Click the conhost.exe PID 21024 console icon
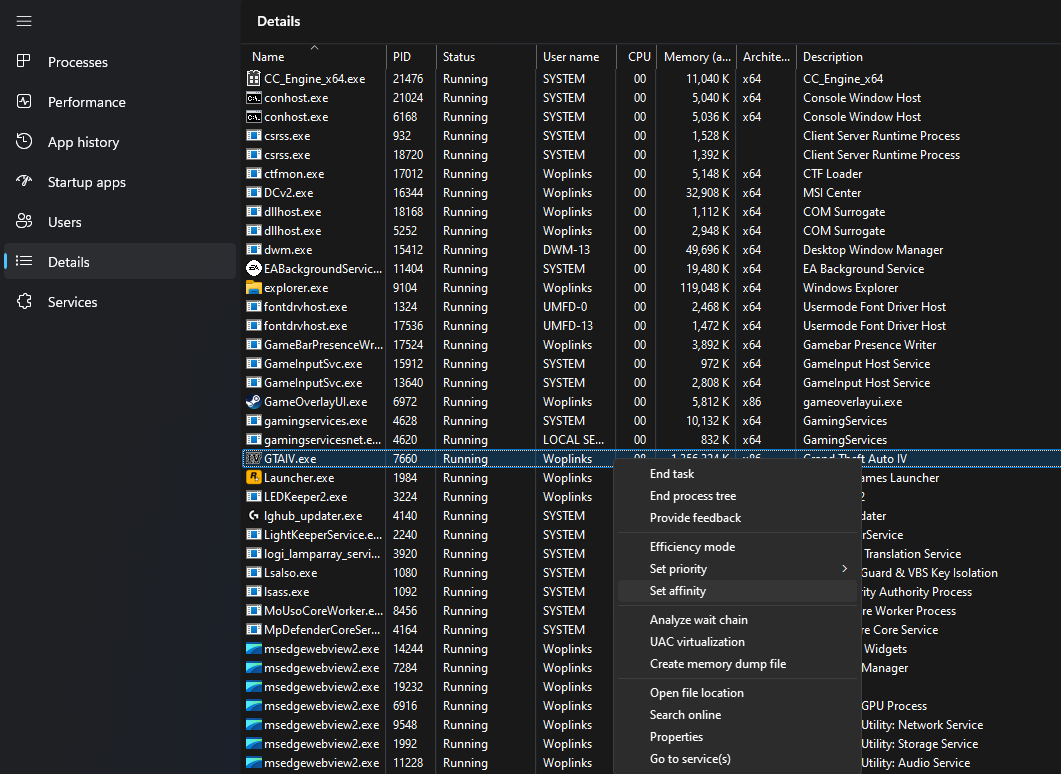Viewport: 1061px width, 774px height. point(253,97)
